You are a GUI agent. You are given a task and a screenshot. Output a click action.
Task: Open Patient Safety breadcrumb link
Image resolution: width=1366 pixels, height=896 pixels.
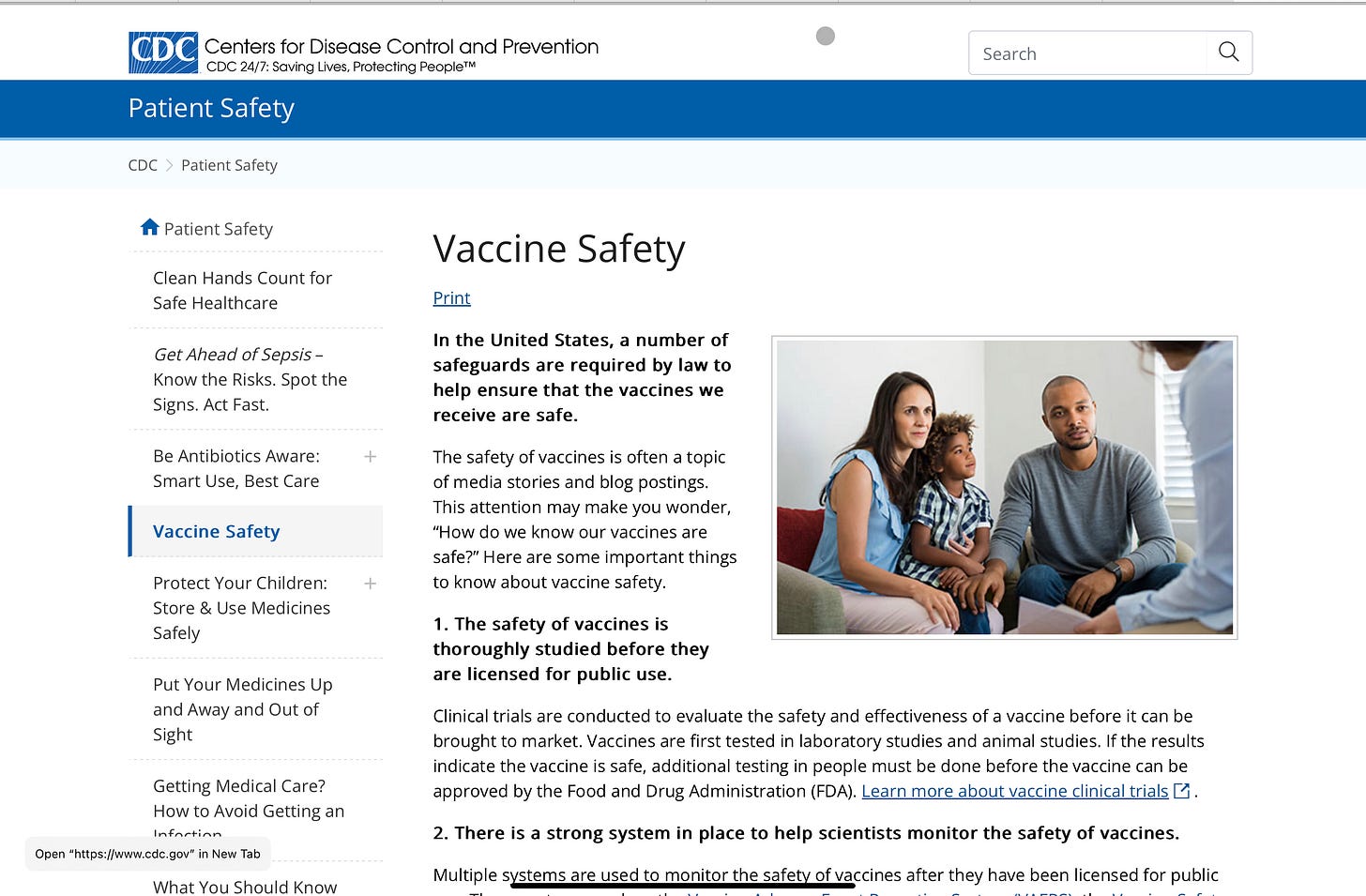229,165
